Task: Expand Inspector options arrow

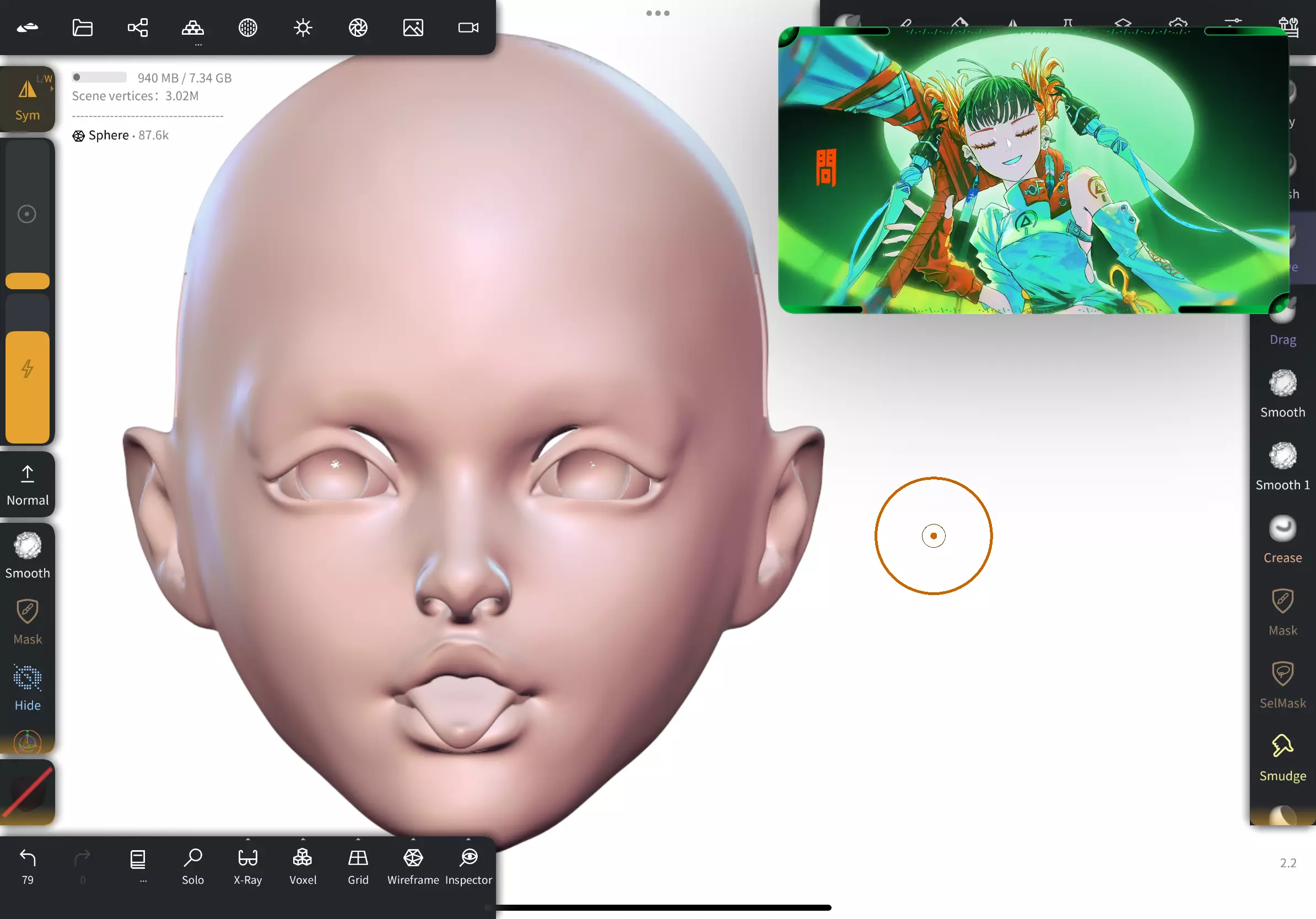Action: coord(468,839)
